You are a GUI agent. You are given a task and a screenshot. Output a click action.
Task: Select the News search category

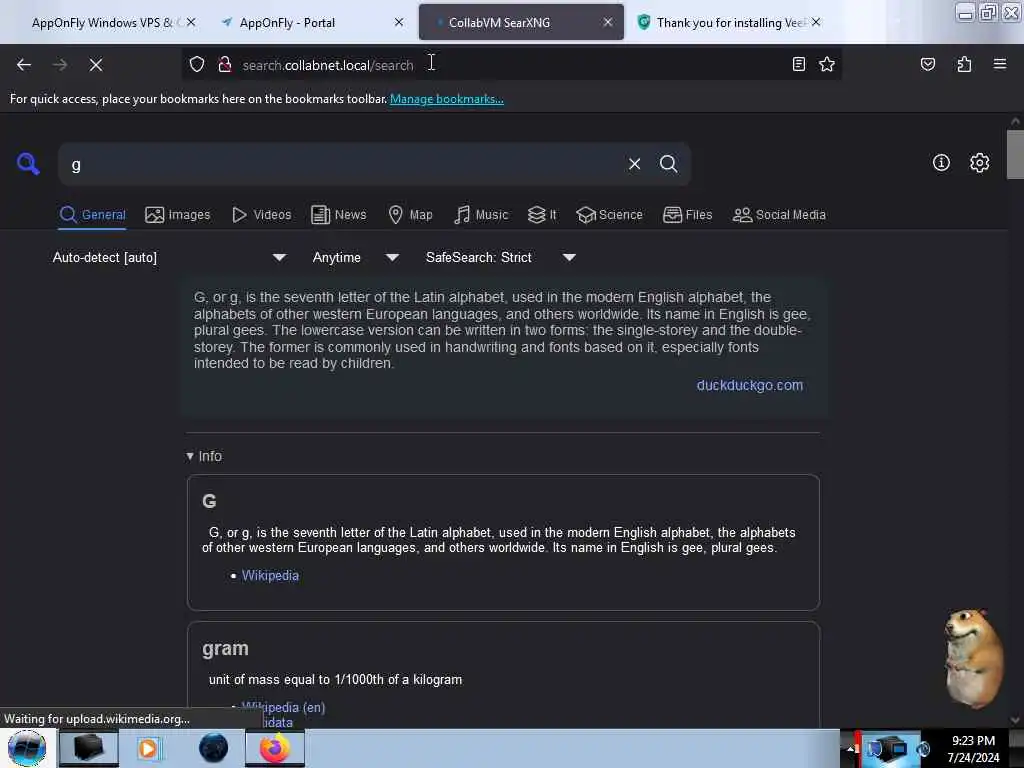click(x=339, y=215)
